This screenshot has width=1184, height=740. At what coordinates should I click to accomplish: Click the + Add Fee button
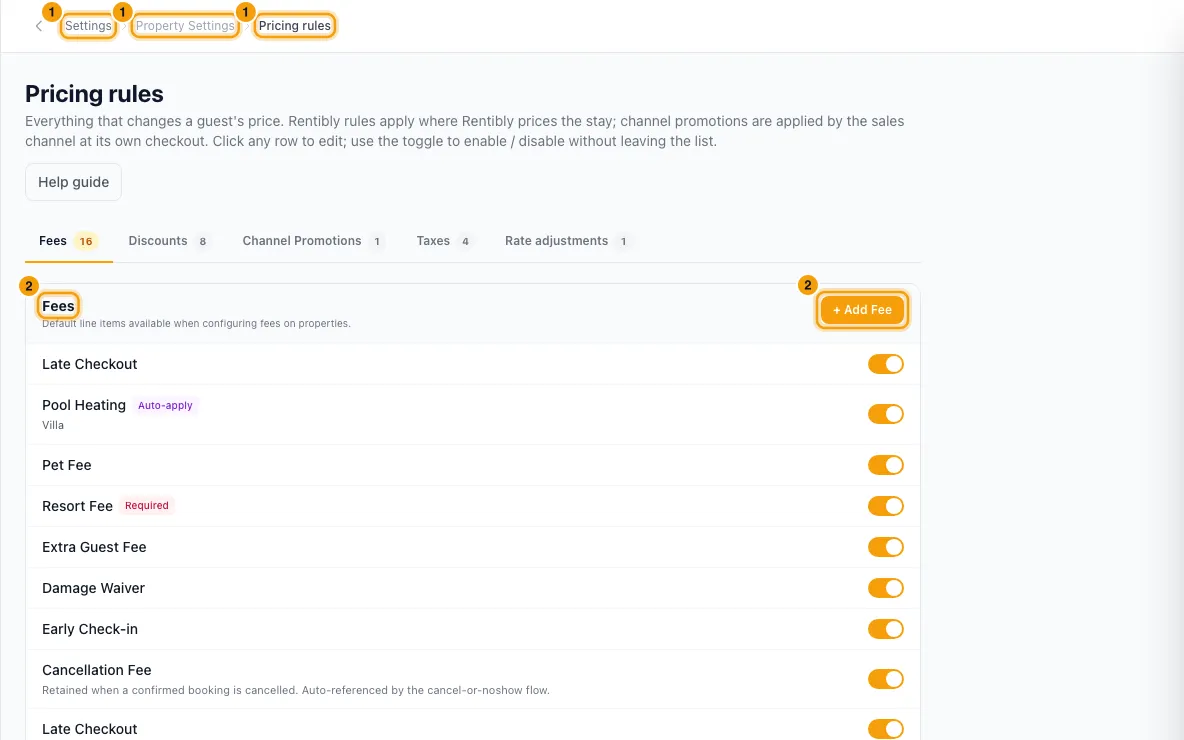[862, 310]
